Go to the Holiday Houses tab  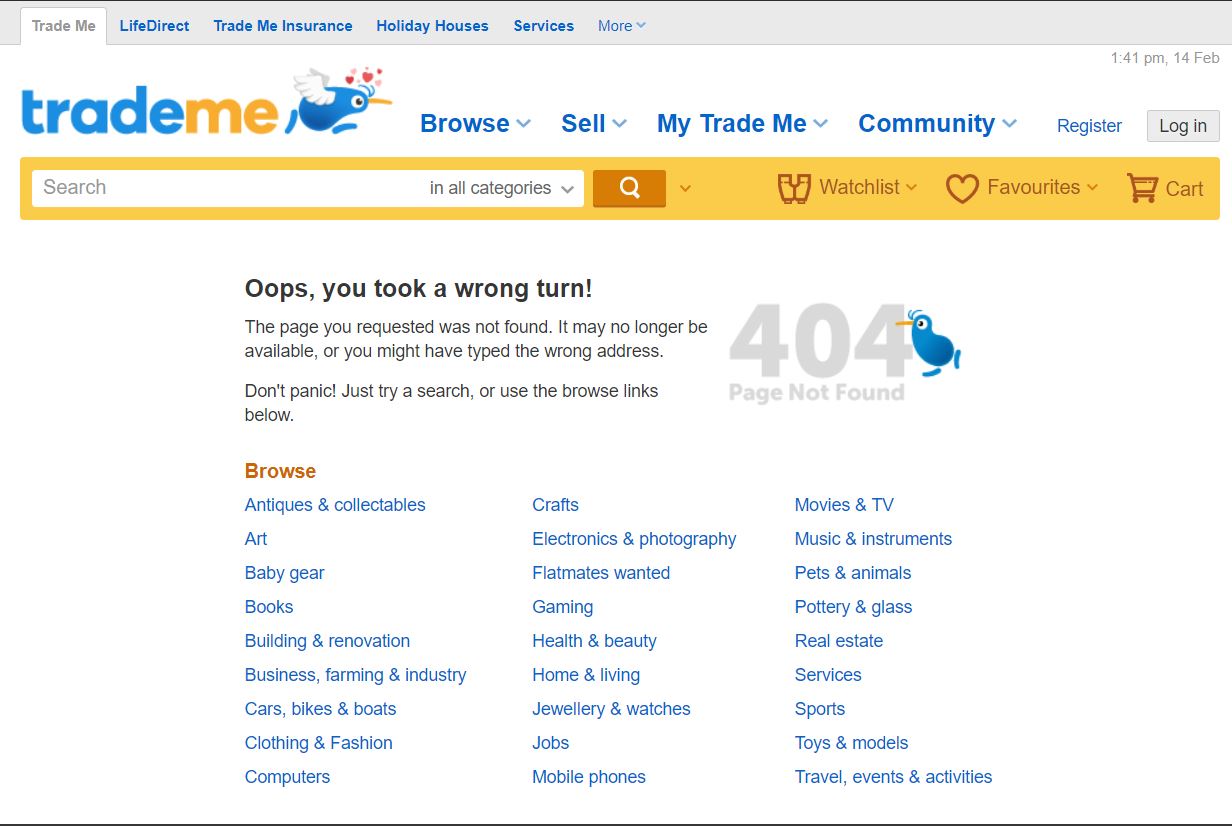pyautogui.click(x=432, y=26)
